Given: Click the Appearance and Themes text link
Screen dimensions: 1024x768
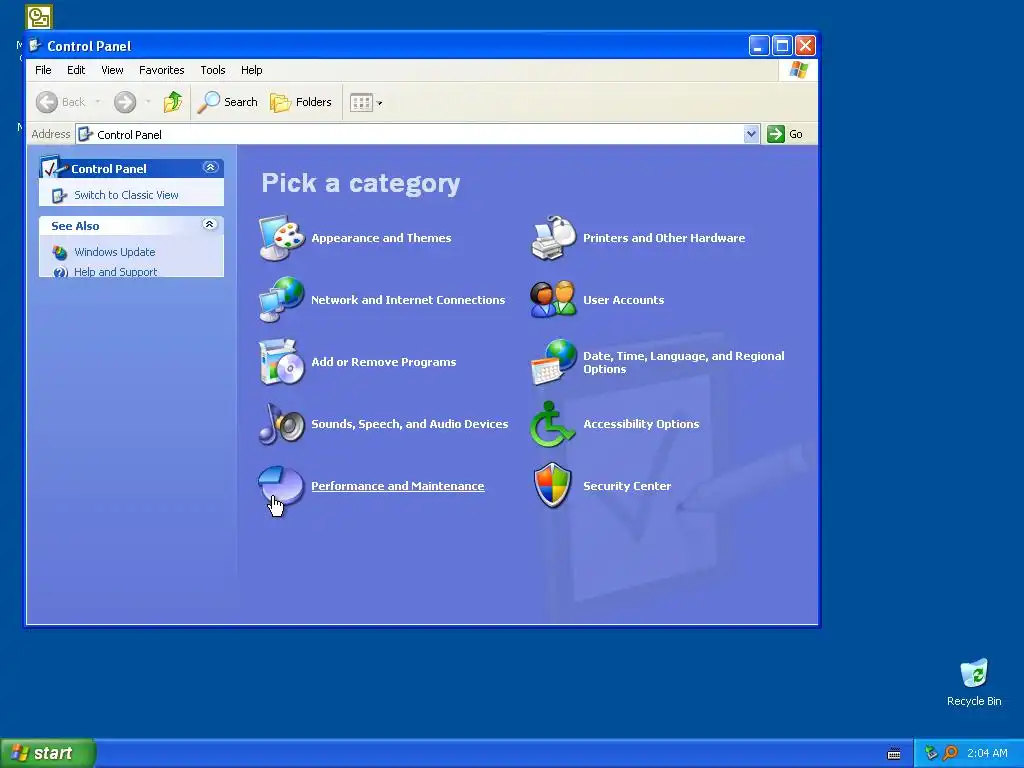Looking at the screenshot, I should (x=381, y=238).
